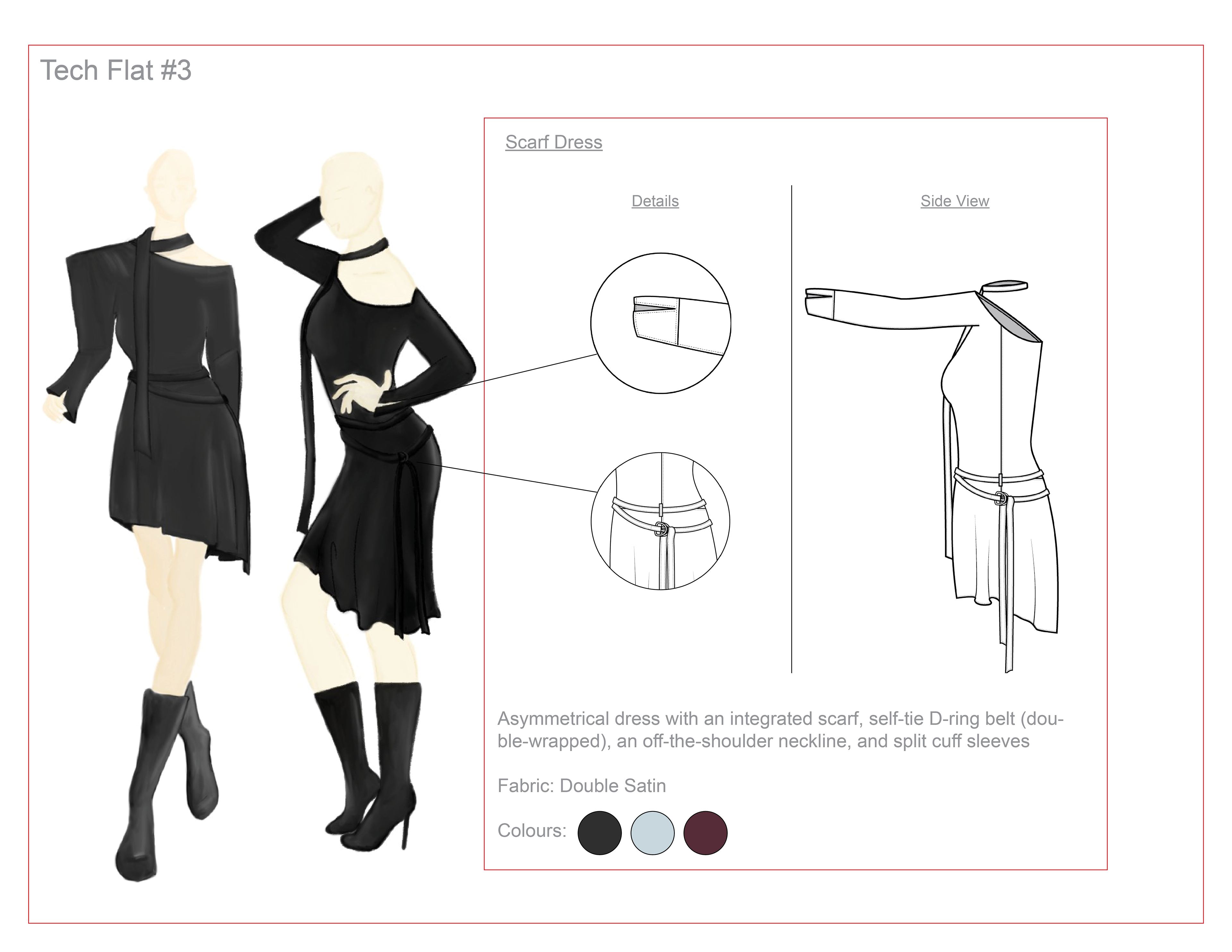Click the black colour swatch
Screen dimensions: 1232x952
click(600, 833)
